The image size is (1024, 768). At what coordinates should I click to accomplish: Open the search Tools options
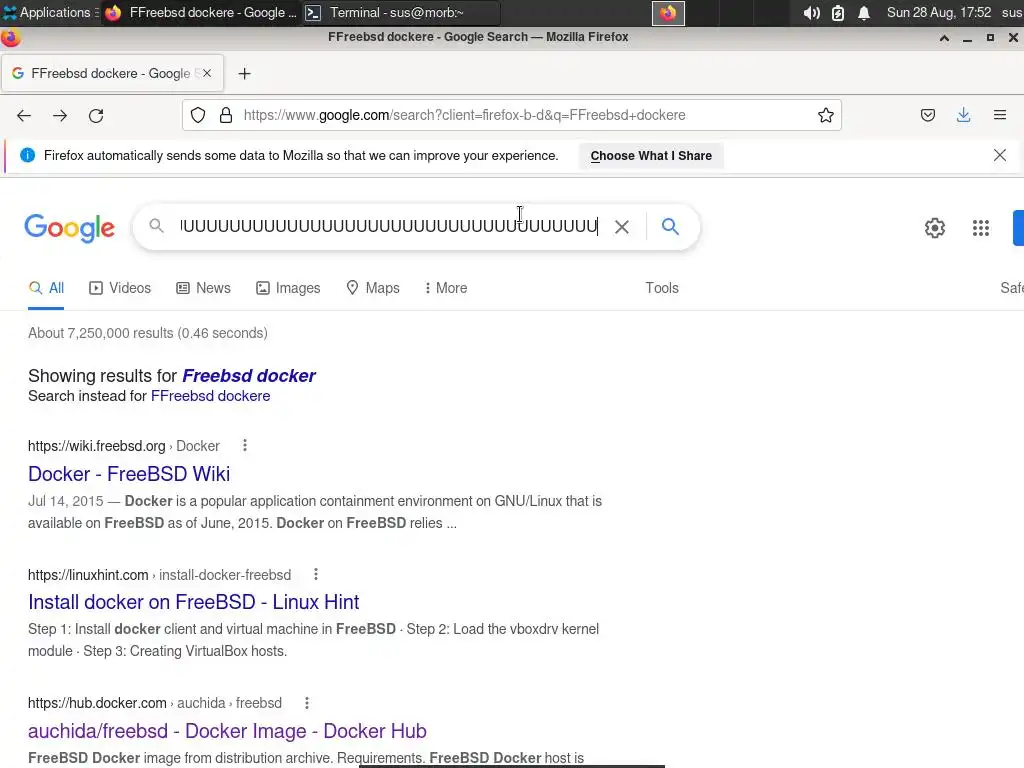click(662, 288)
